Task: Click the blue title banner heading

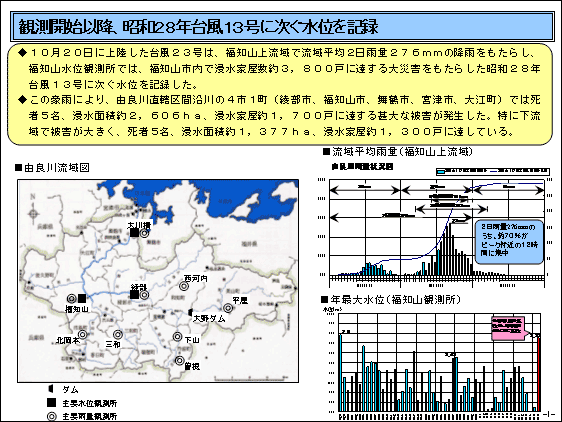Action: (282, 27)
